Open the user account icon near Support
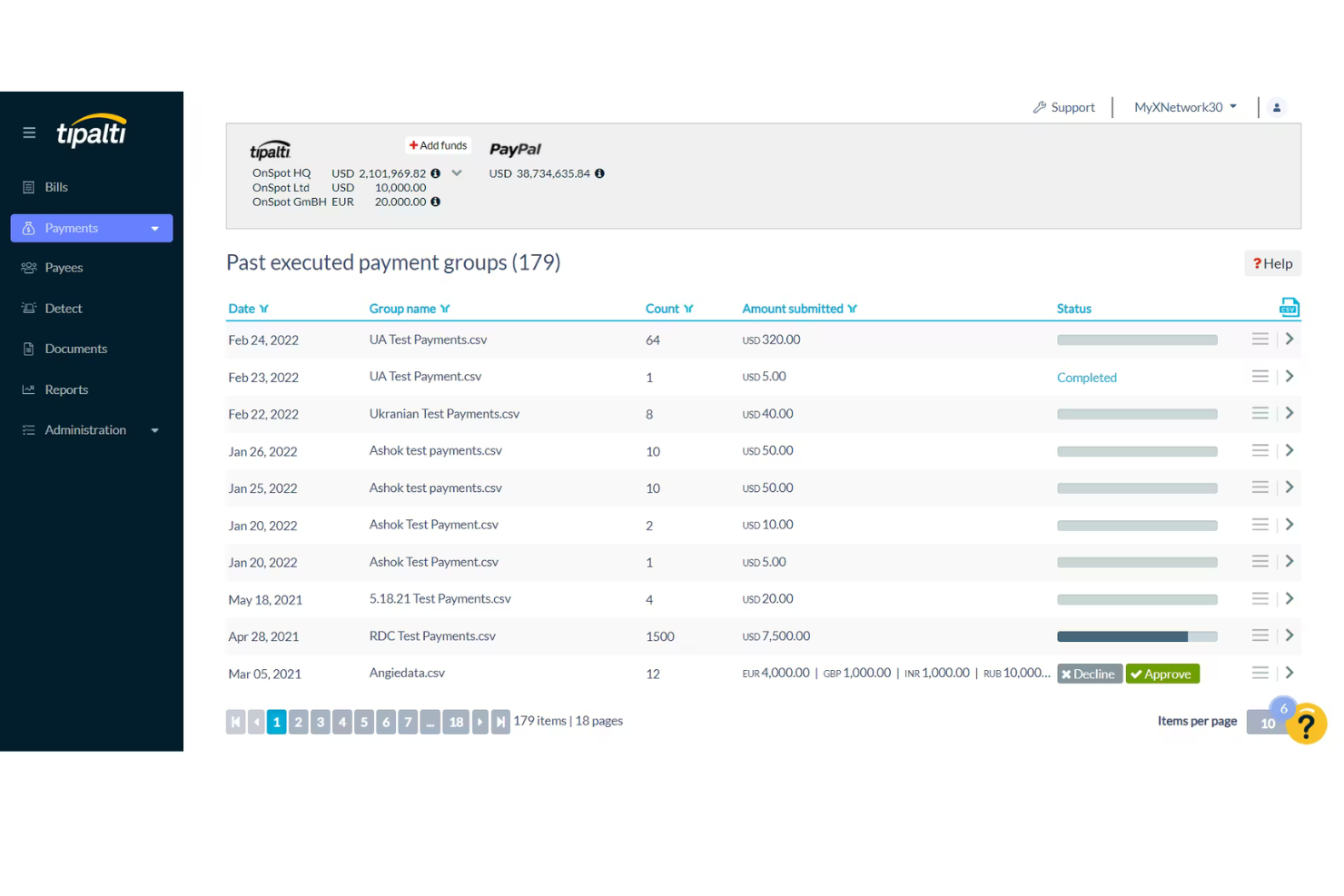 pyautogui.click(x=1277, y=106)
